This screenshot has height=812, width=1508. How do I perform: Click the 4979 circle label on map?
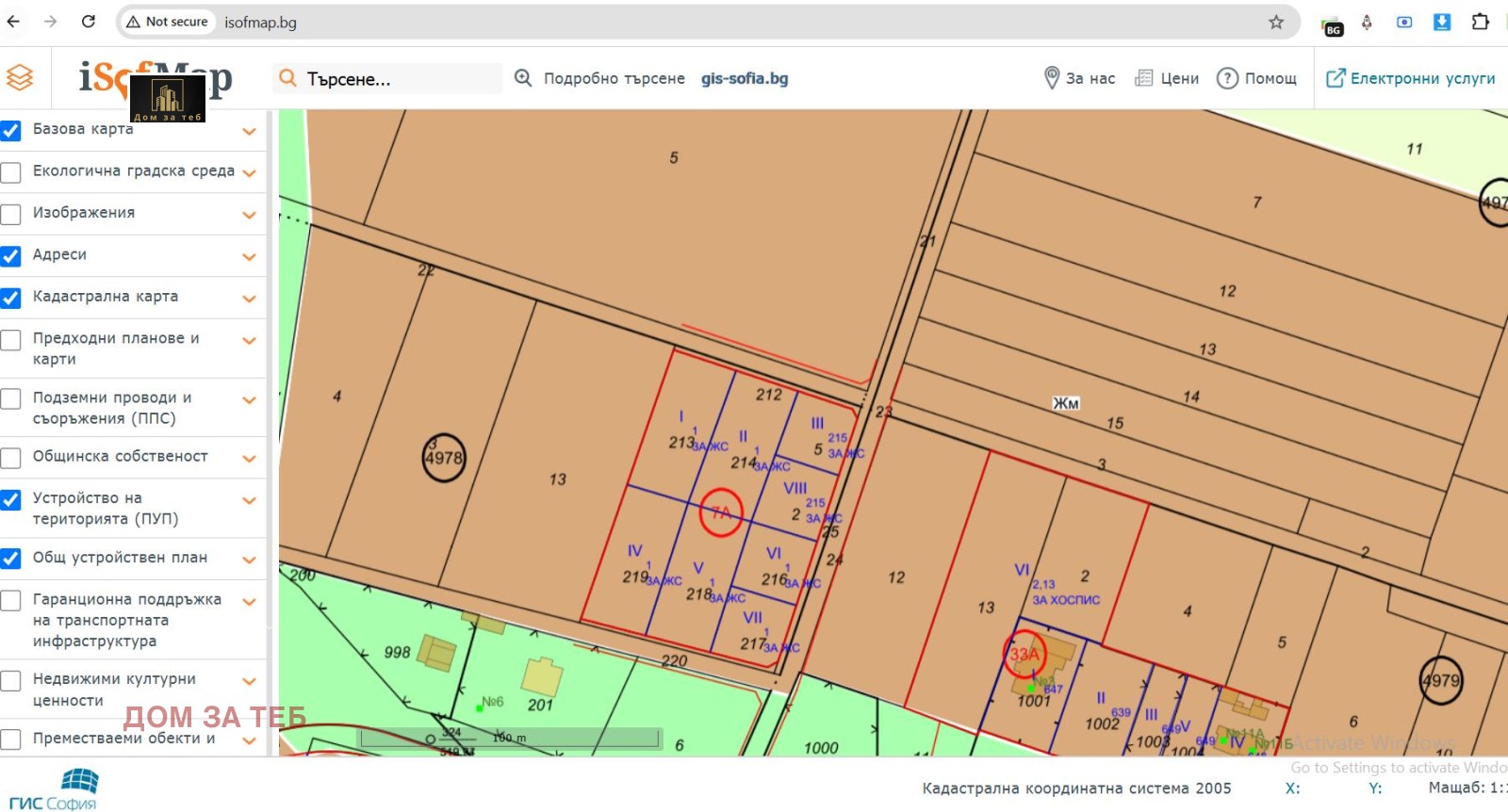point(1441,680)
